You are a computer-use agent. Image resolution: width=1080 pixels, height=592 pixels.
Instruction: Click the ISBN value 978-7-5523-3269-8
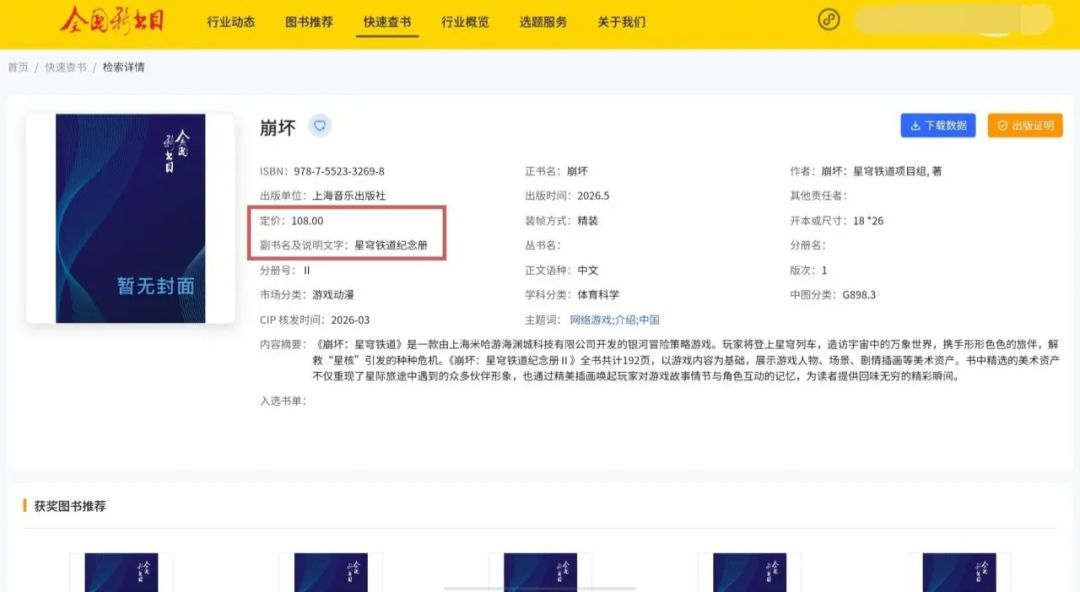pos(339,171)
